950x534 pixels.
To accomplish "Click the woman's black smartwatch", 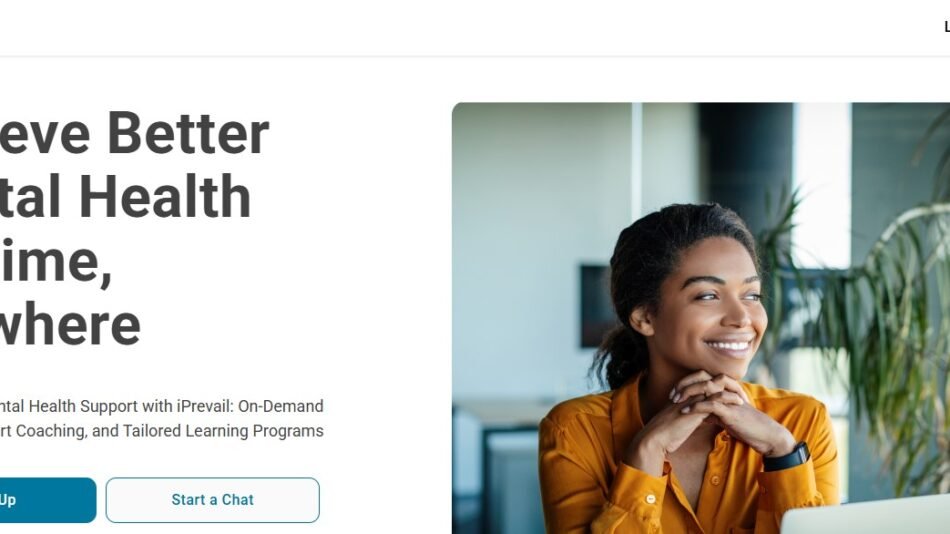I will [786, 458].
